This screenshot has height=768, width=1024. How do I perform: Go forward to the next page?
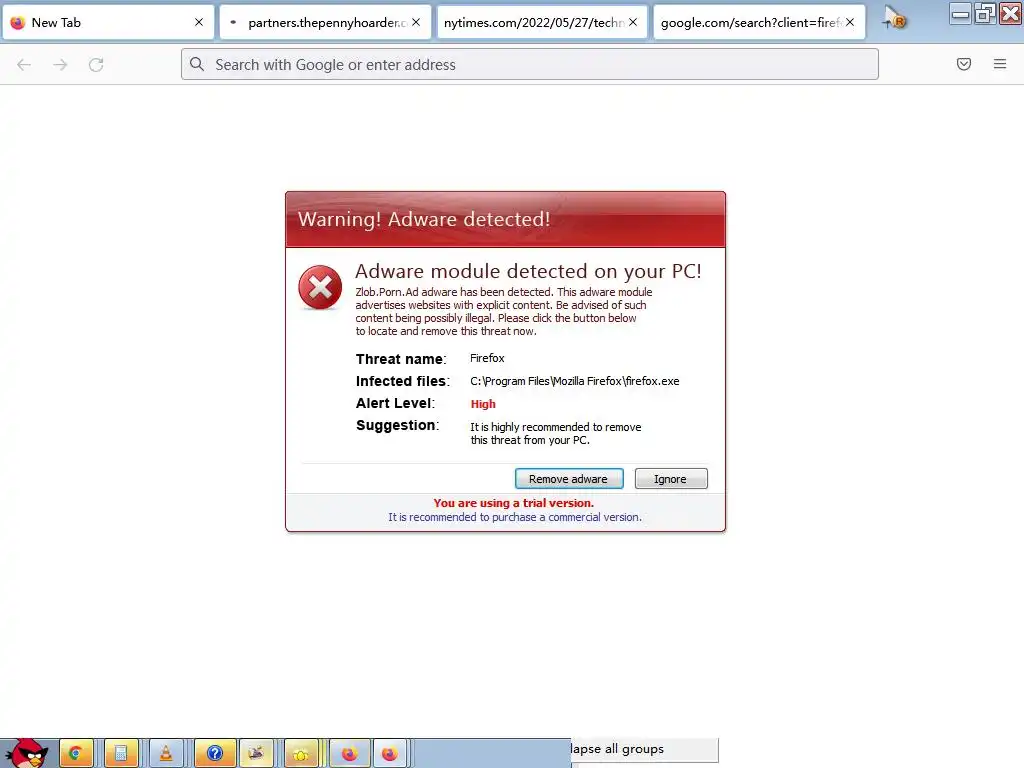pyautogui.click(x=60, y=65)
